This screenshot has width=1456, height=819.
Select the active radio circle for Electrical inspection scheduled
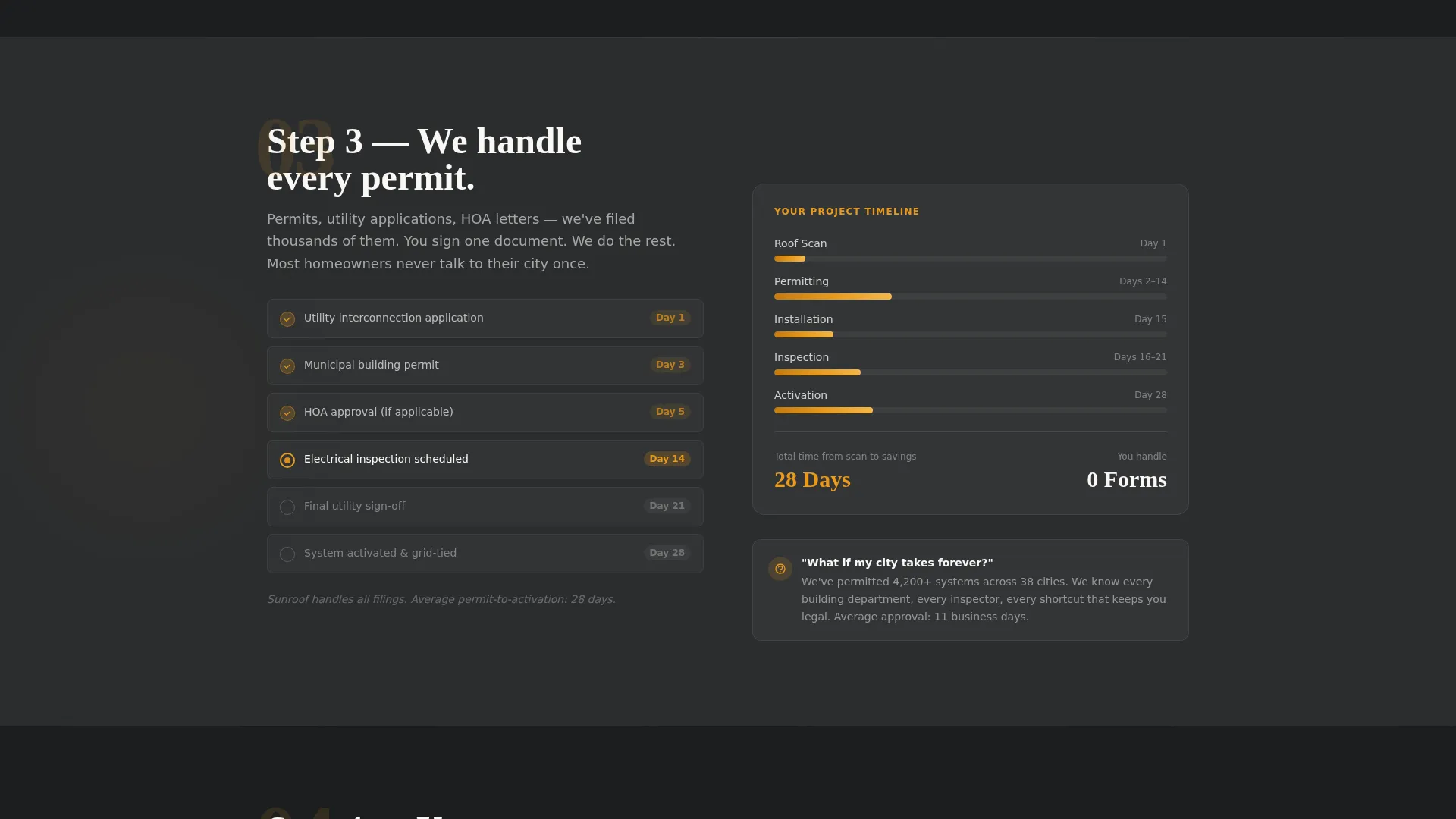(x=287, y=460)
